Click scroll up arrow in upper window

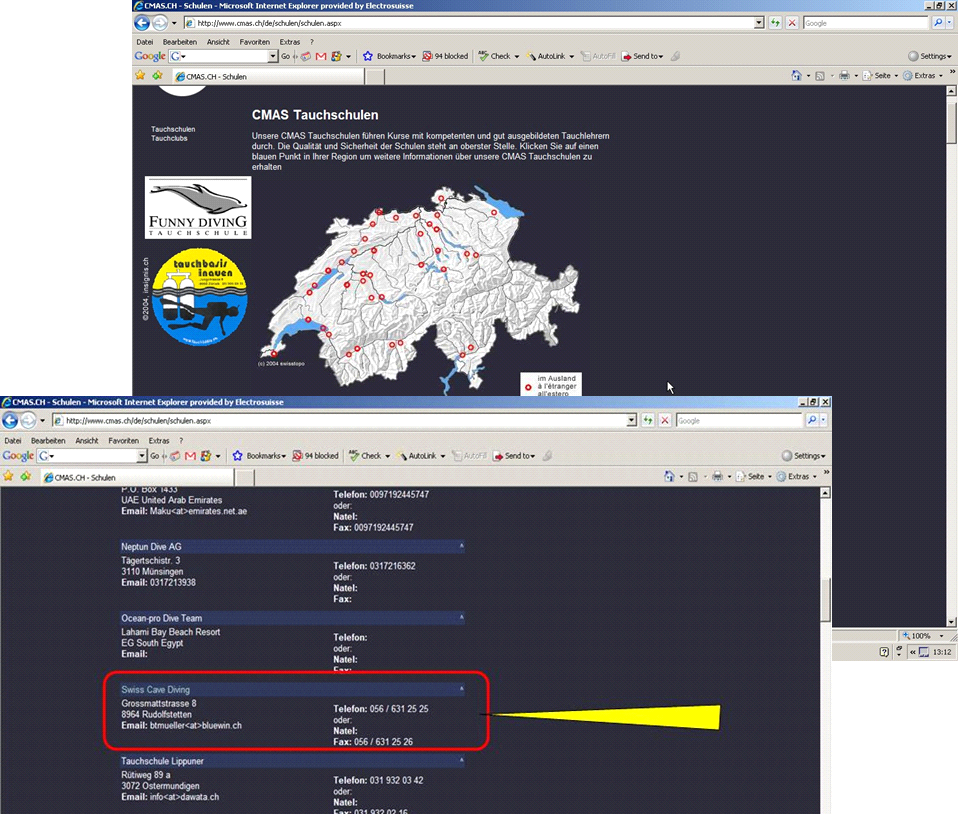(x=951, y=91)
